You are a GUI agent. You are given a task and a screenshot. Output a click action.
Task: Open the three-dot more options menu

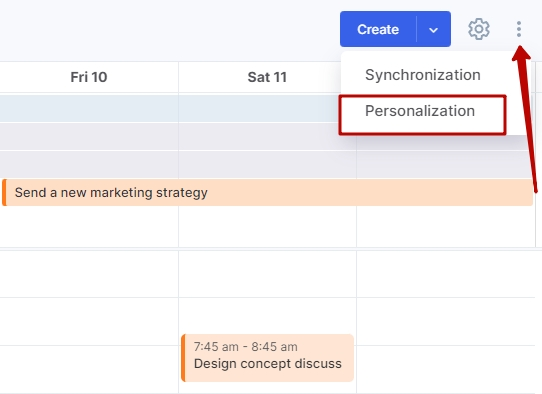(x=518, y=29)
